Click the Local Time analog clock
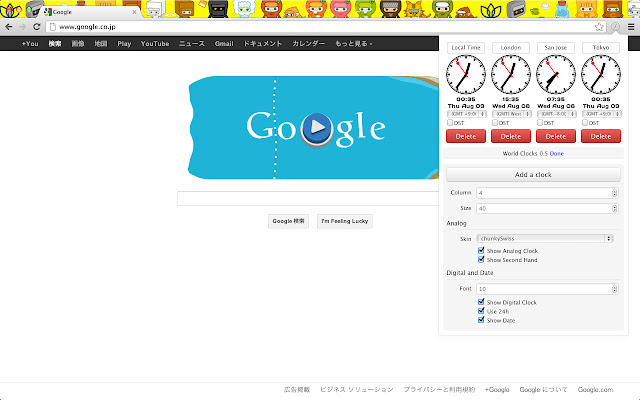Viewport: 640px width, 400px height. 466,75
